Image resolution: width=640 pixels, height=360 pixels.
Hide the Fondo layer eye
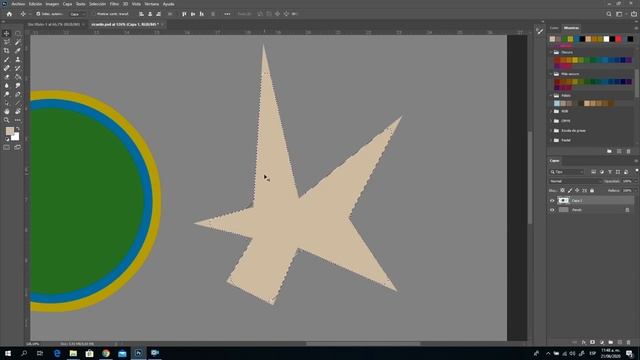(552, 210)
